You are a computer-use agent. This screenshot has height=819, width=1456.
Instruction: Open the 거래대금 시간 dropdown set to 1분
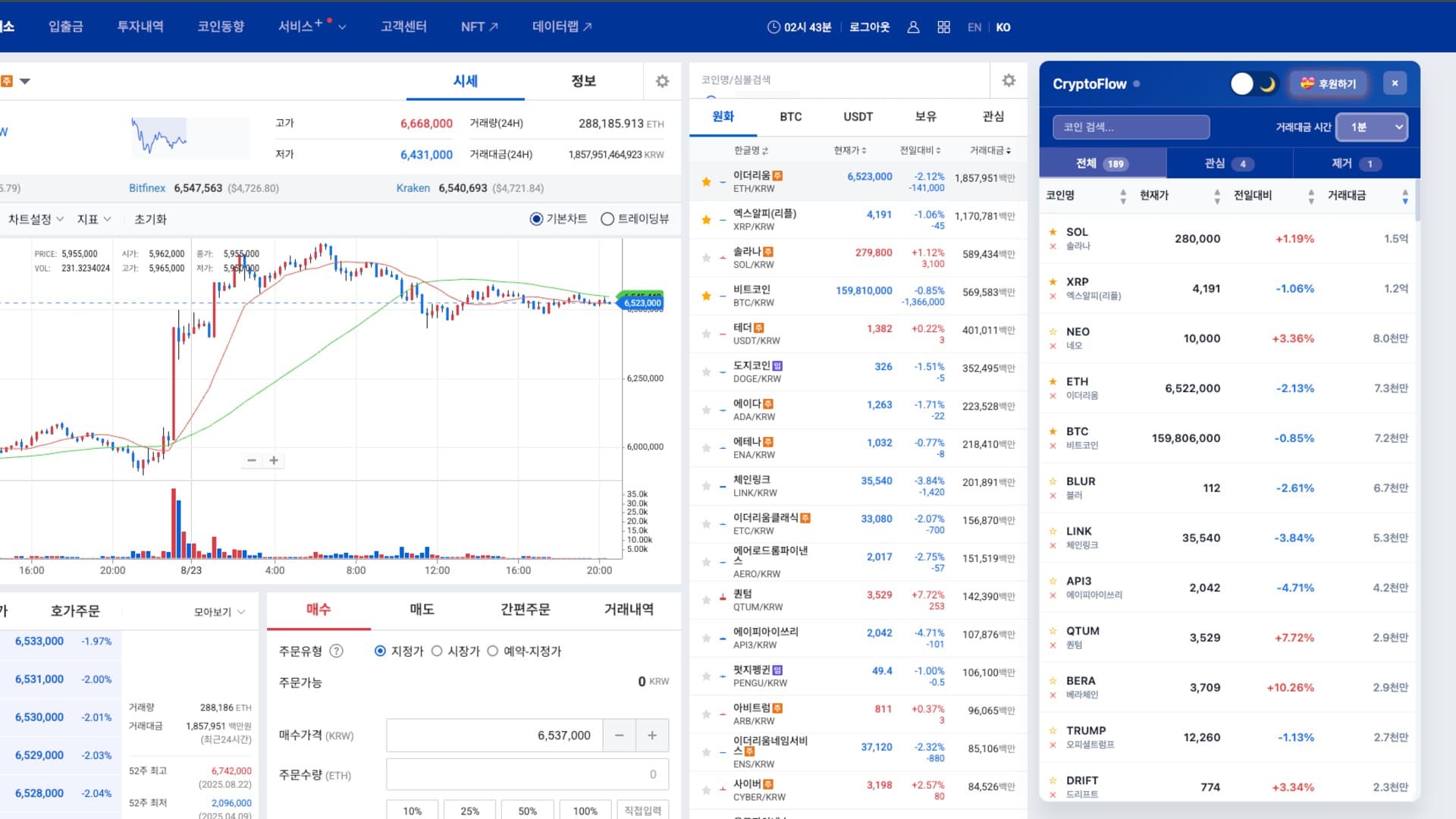click(x=1372, y=127)
